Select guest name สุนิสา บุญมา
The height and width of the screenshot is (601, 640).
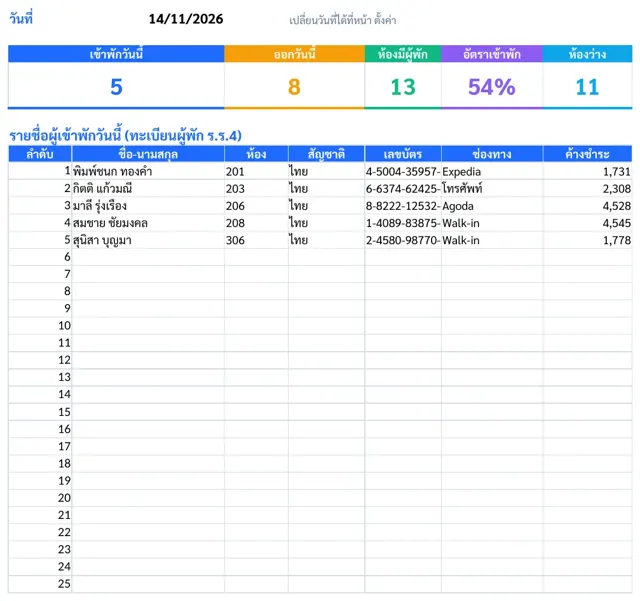click(148, 240)
